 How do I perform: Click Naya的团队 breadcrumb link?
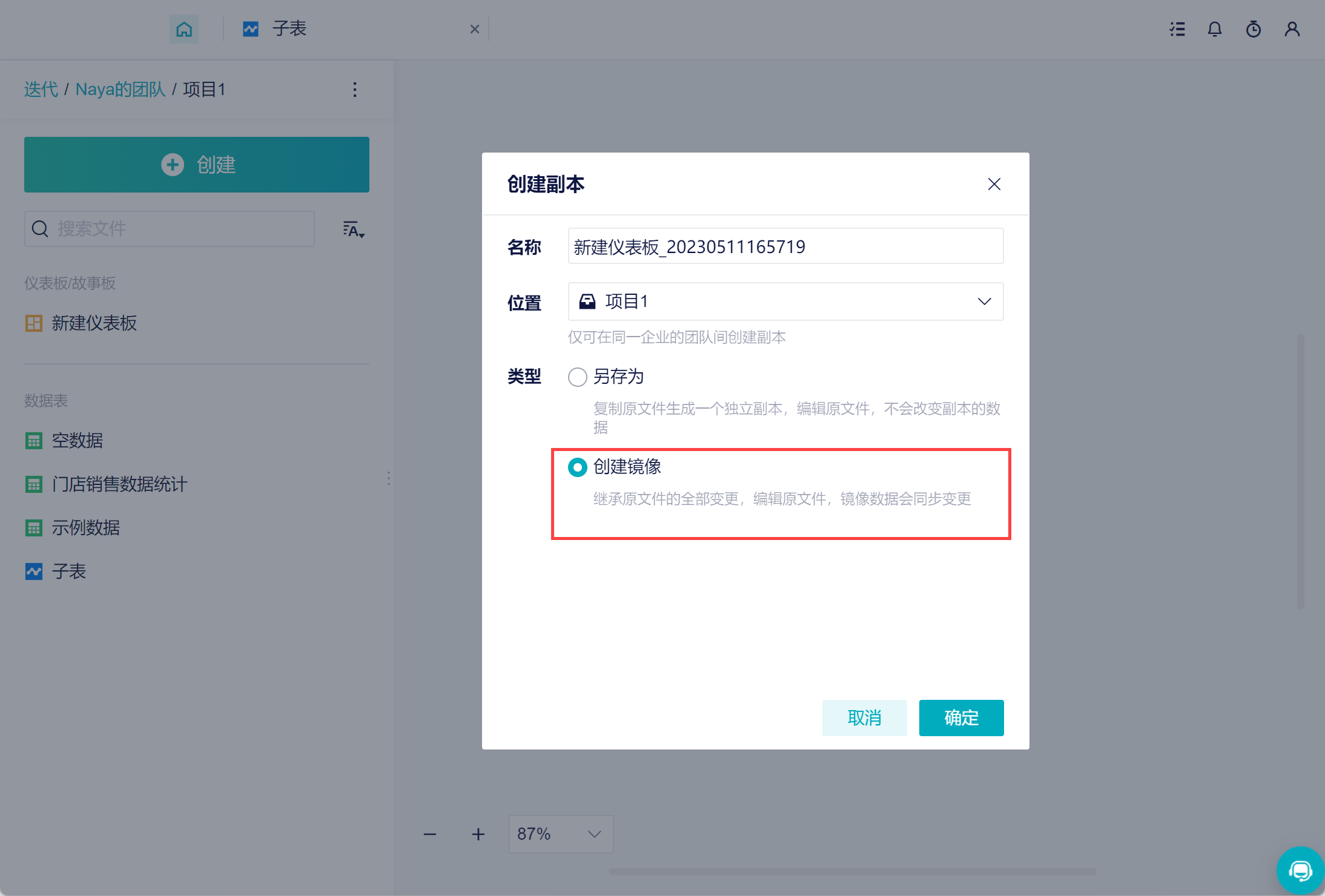(x=121, y=90)
